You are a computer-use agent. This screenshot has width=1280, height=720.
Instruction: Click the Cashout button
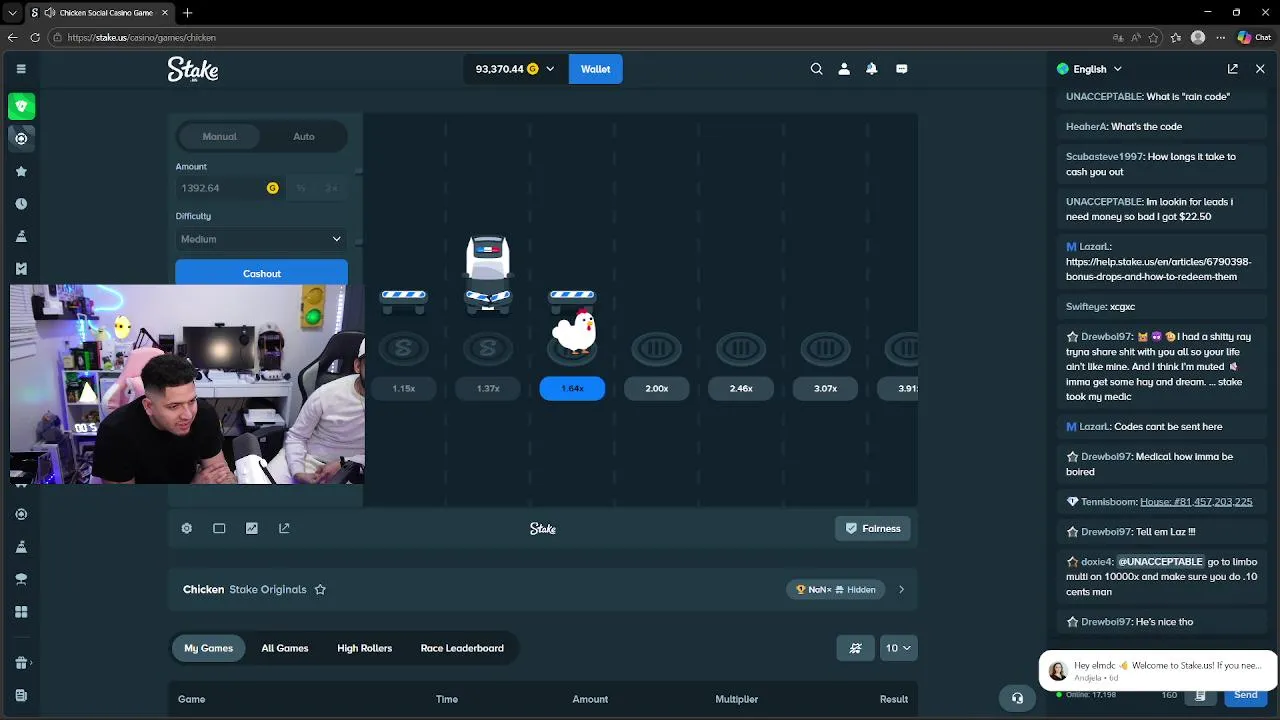(x=261, y=273)
